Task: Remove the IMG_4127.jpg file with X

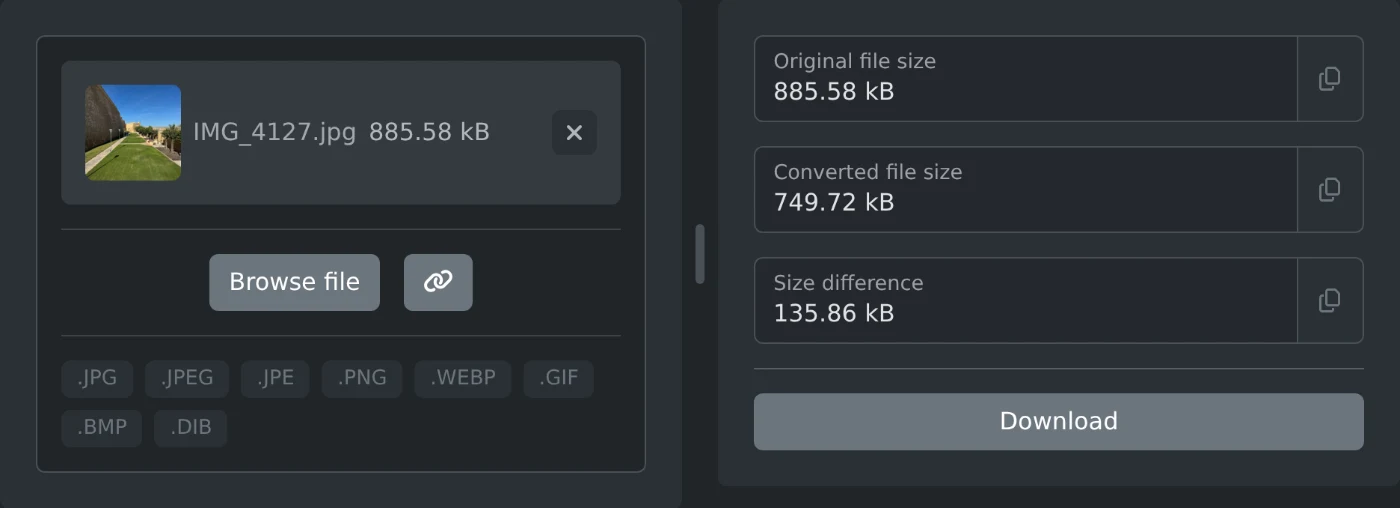Action: [x=574, y=133]
